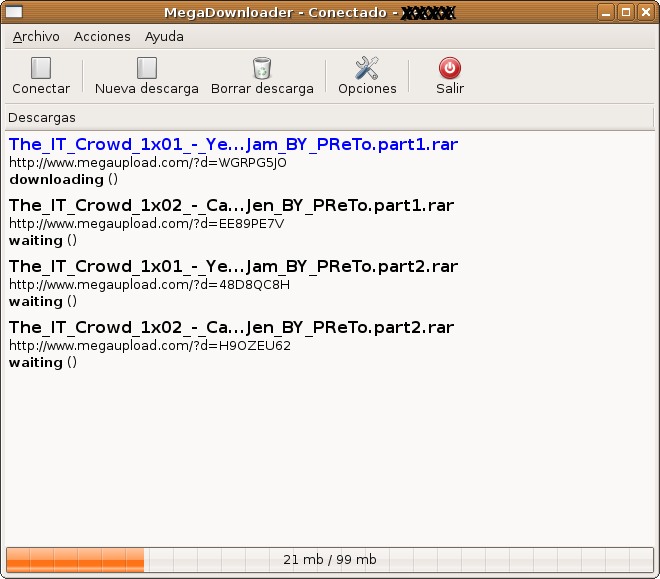The image size is (660, 579).
Task: Open Opciones with the tools icon
Action: pos(367,68)
